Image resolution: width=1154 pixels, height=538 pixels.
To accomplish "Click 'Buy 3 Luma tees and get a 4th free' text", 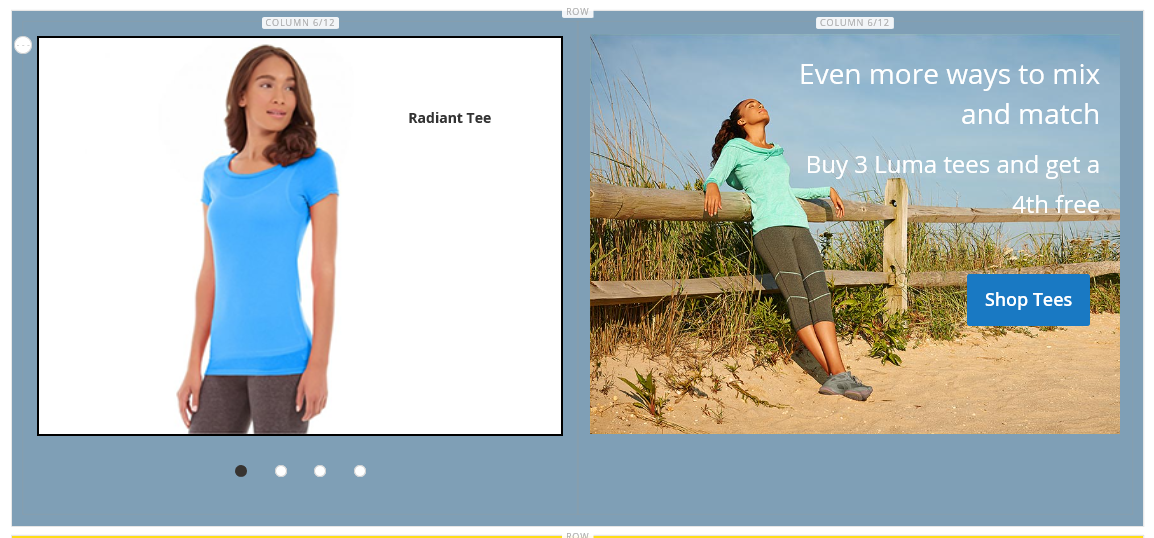I will coord(953,184).
